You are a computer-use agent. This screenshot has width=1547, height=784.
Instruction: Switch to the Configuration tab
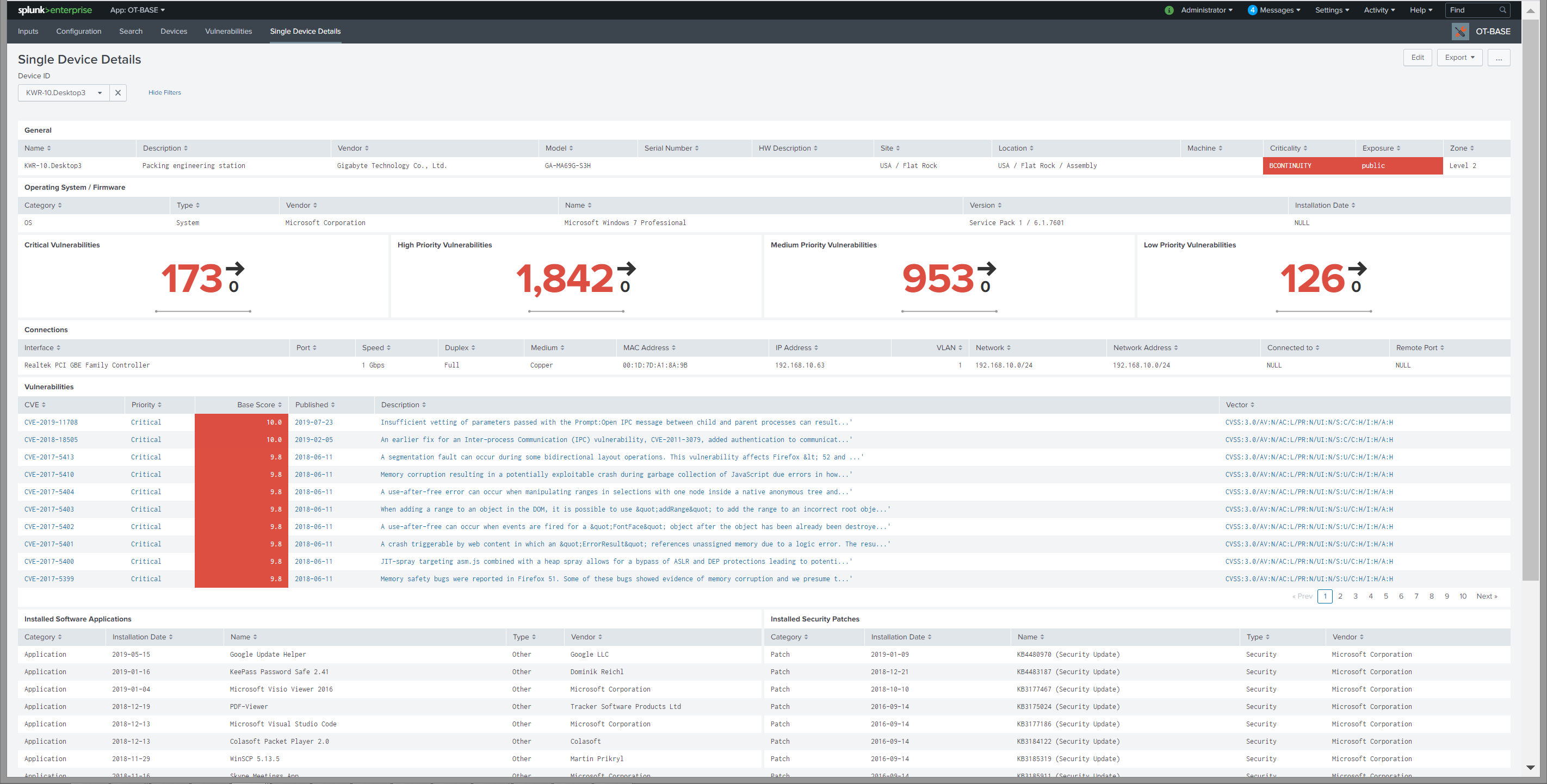tap(79, 31)
